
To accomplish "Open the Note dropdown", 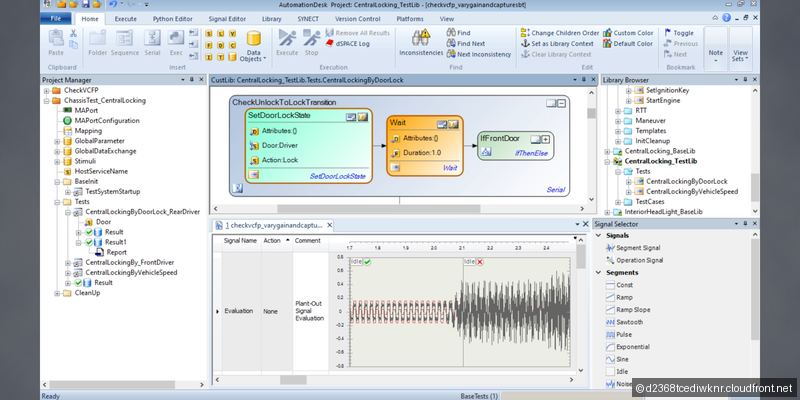I will point(716,48).
